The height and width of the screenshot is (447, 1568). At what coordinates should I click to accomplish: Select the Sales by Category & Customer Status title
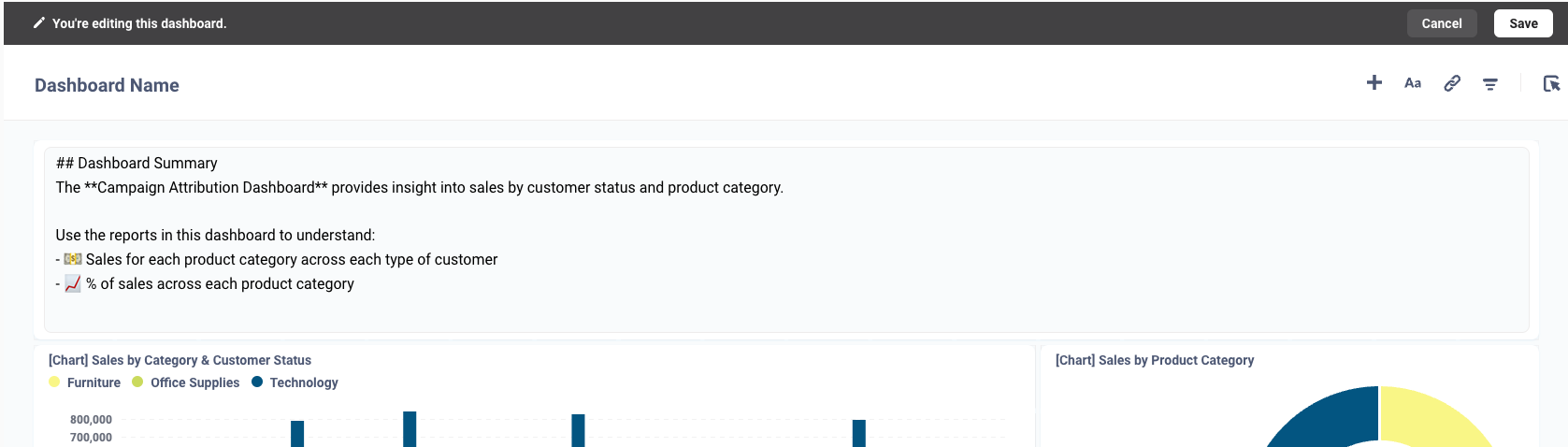pos(180,360)
